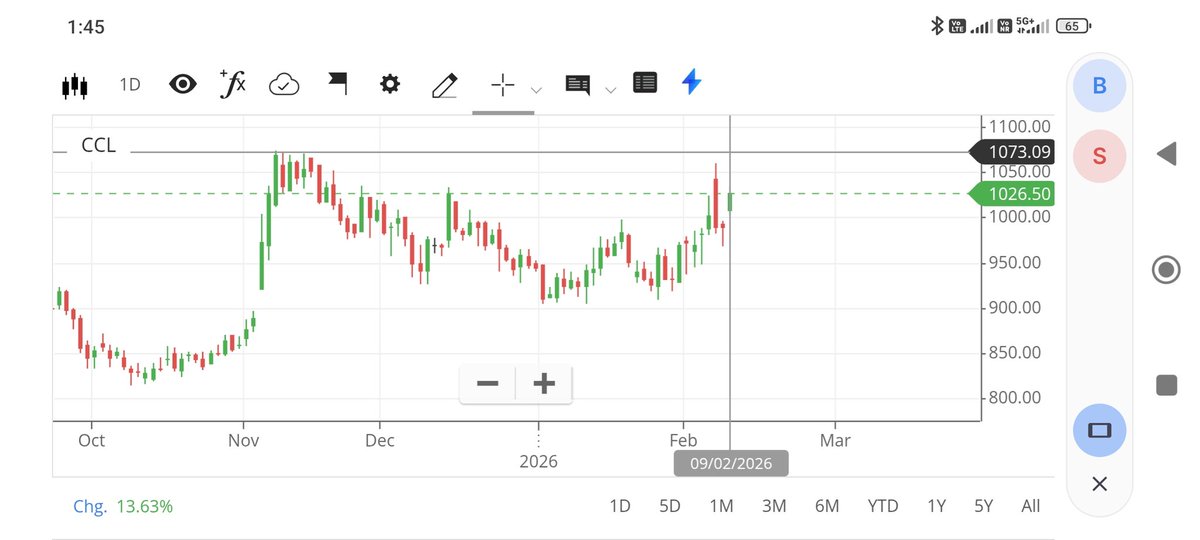
Task: Click the Mar time axis label
Action: click(835, 440)
